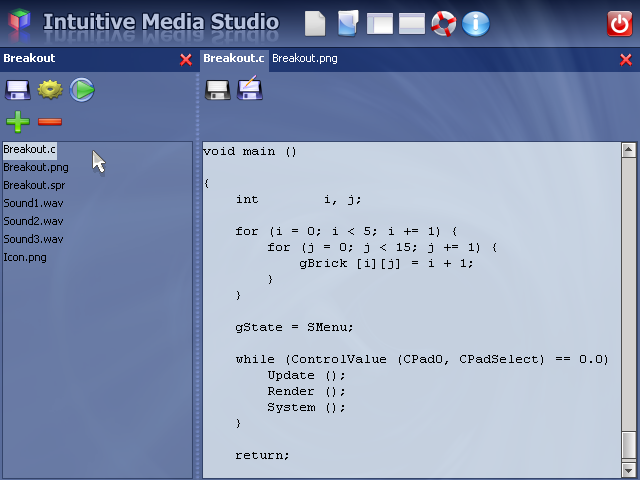Image resolution: width=640 pixels, height=480 pixels.
Task: Add a file with green plus icon
Action: point(18,122)
